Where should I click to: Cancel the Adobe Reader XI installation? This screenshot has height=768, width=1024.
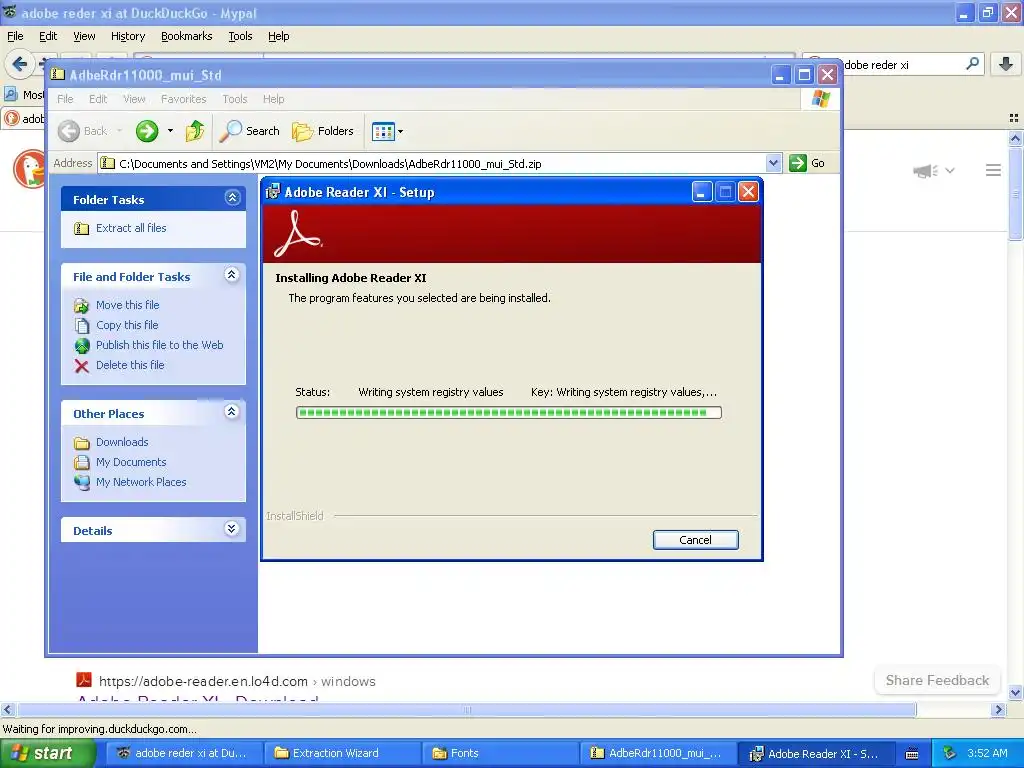tap(696, 540)
